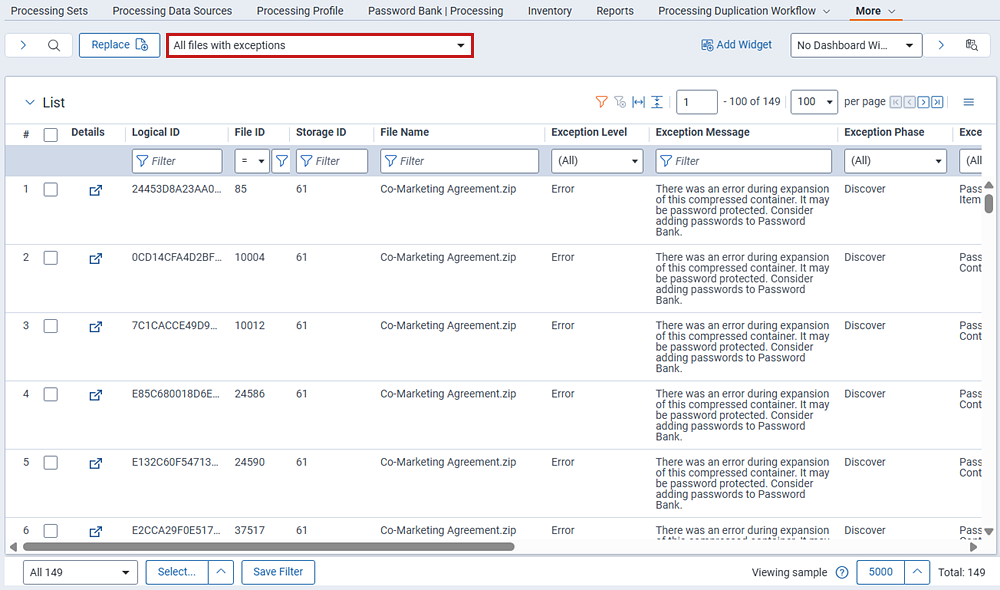The image size is (1000, 590).
Task: Open 'No Dashboard Wi...' dropdown
Action: pyautogui.click(x=856, y=45)
